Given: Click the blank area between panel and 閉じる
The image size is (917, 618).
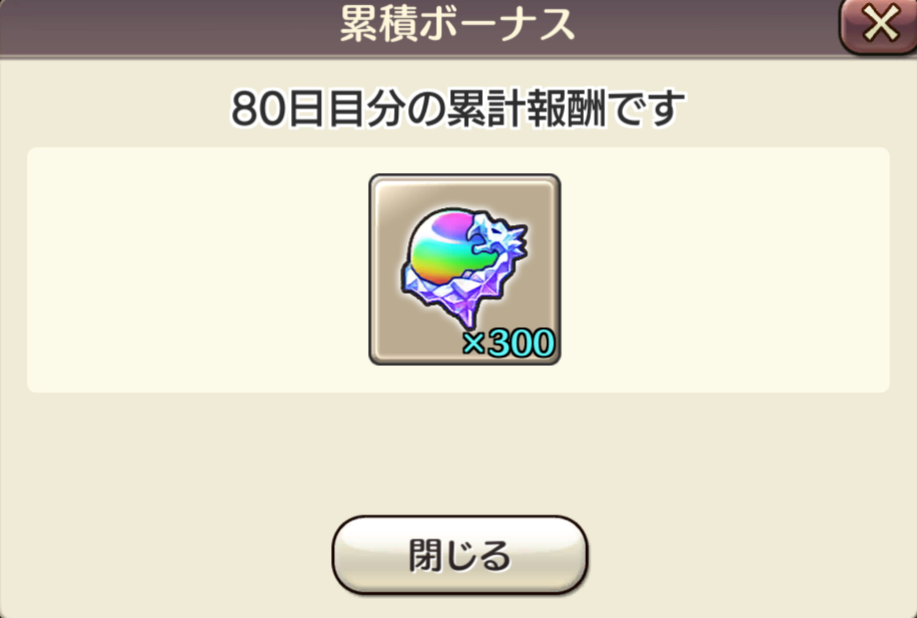Looking at the screenshot, I should pos(458,453).
